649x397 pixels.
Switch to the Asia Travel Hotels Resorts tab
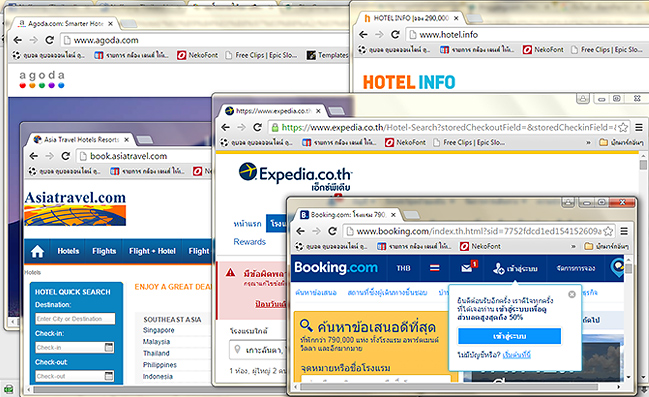(x=81, y=140)
